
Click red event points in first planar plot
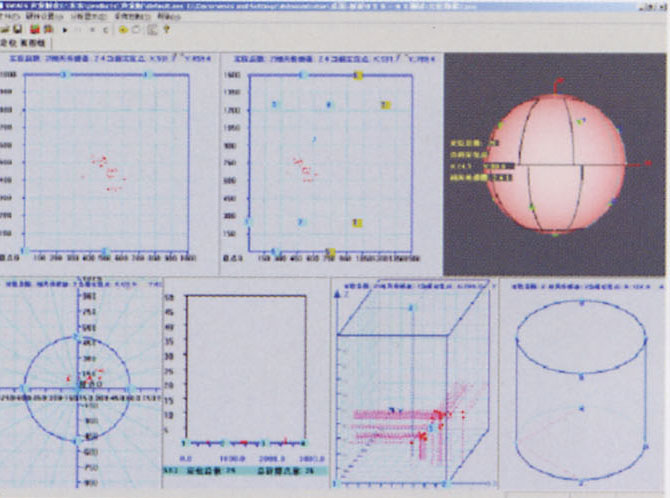point(105,170)
